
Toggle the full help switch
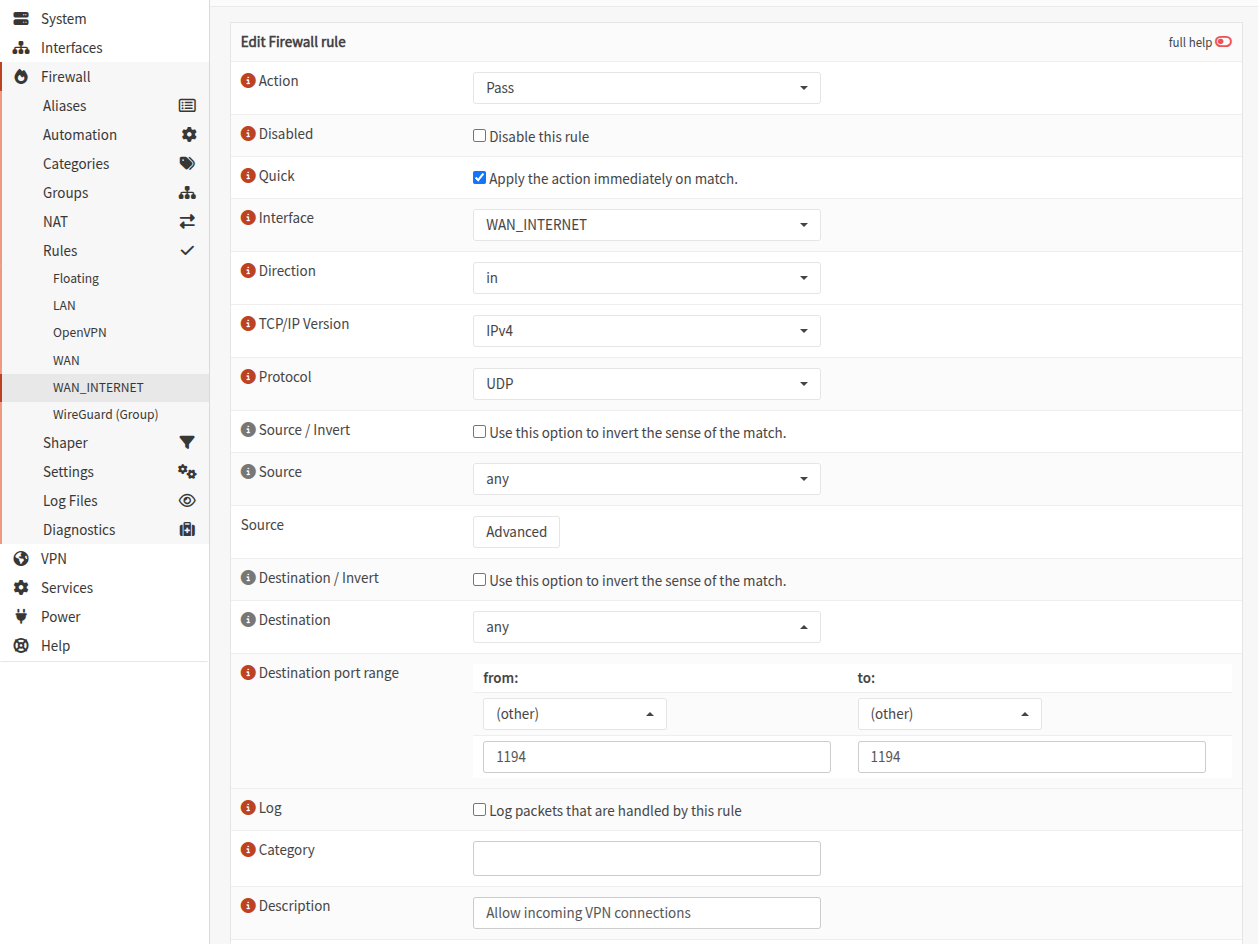[x=1223, y=42]
